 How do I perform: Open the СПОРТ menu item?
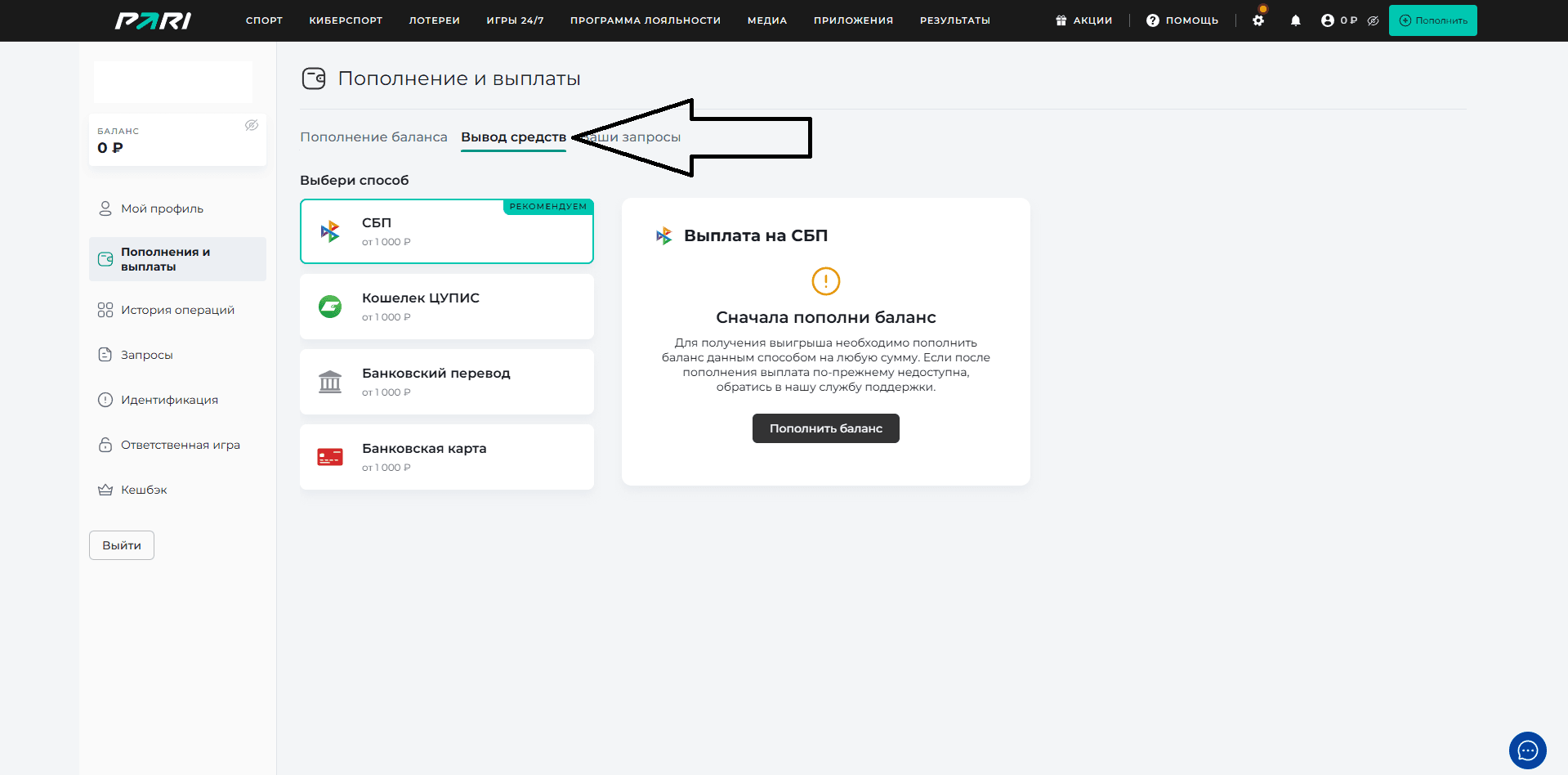pyautogui.click(x=264, y=20)
